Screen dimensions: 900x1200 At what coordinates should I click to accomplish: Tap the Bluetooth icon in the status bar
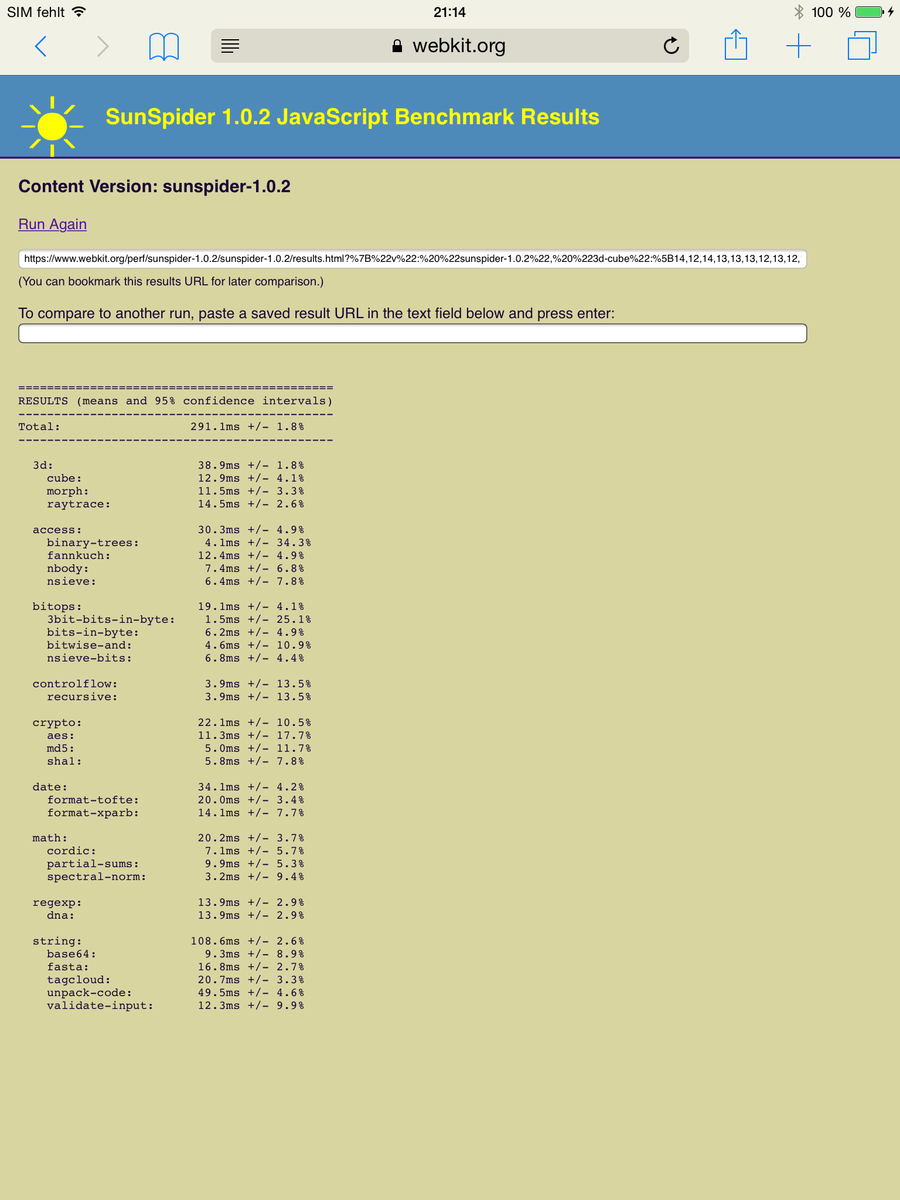click(x=798, y=12)
